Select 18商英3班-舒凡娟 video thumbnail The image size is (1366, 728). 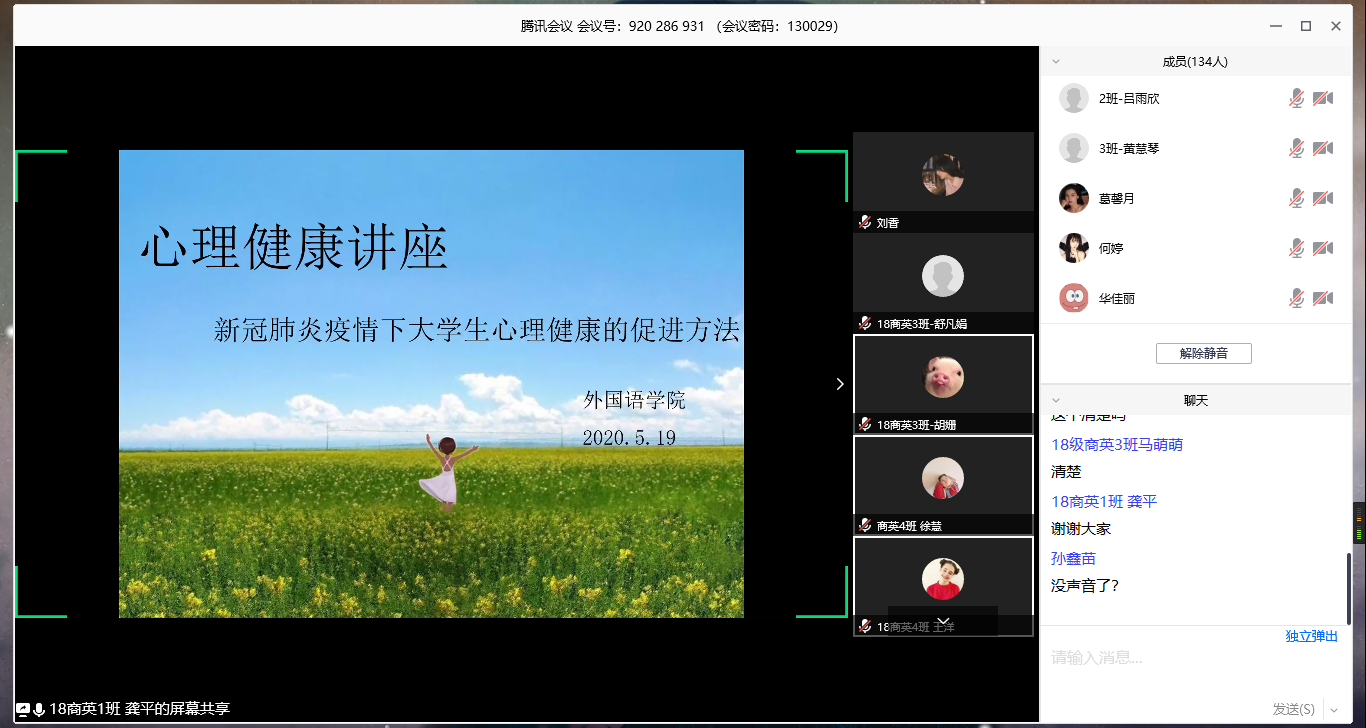tap(943, 283)
